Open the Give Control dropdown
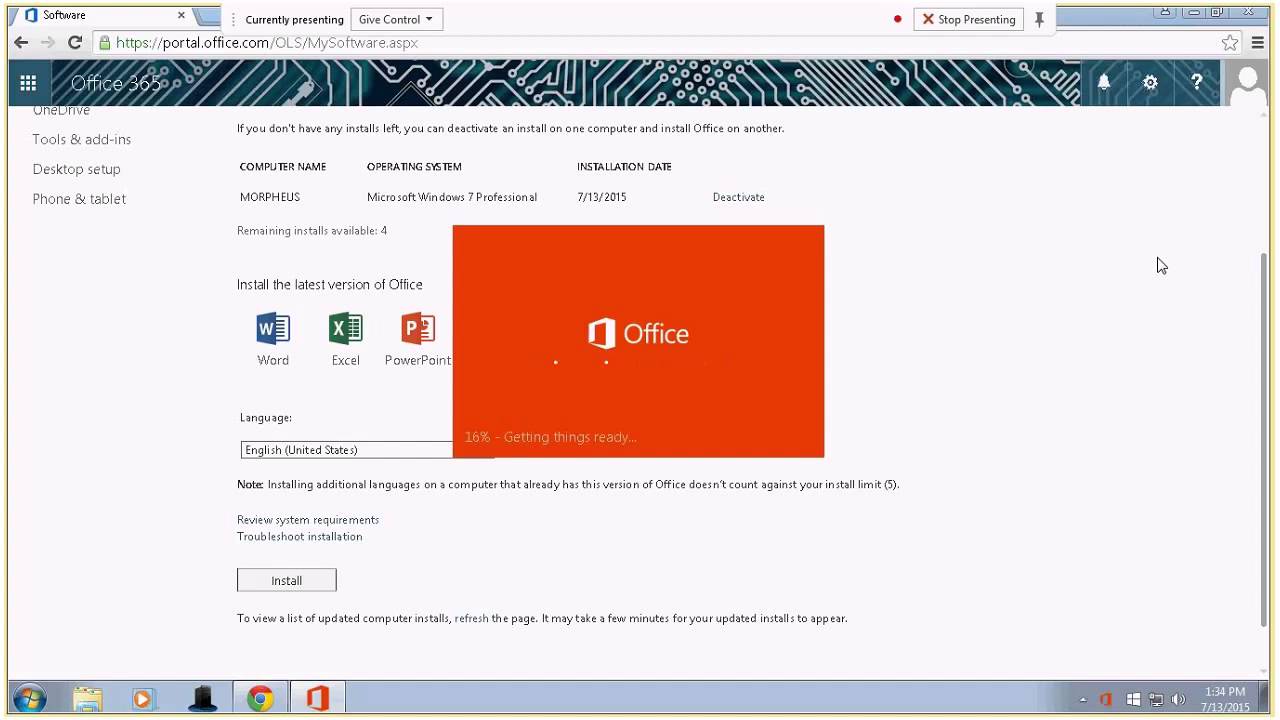The height and width of the screenshot is (720, 1280). (x=396, y=19)
